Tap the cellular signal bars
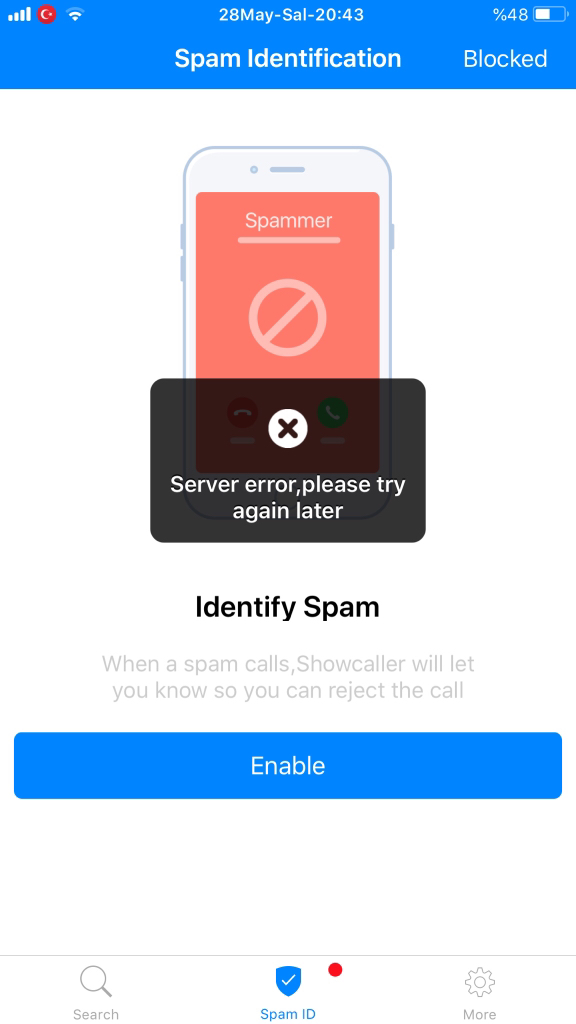 (19, 14)
